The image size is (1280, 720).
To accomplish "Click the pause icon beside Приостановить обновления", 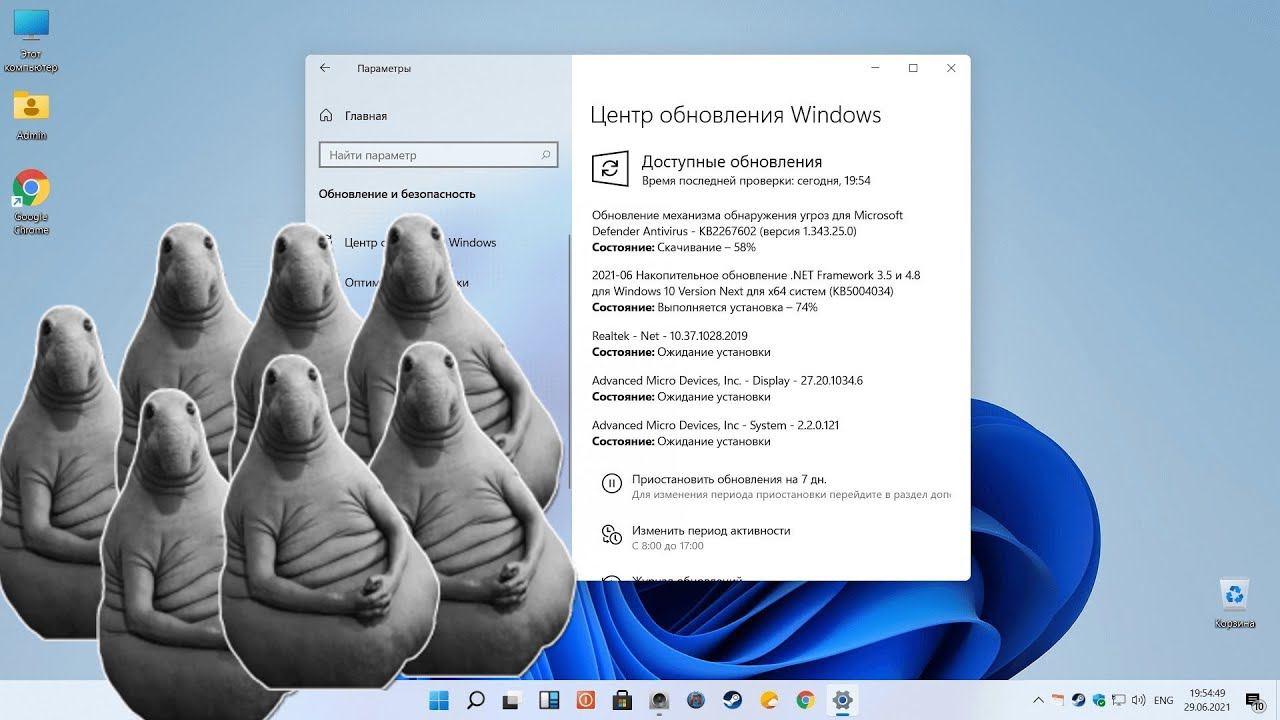I will click(611, 484).
